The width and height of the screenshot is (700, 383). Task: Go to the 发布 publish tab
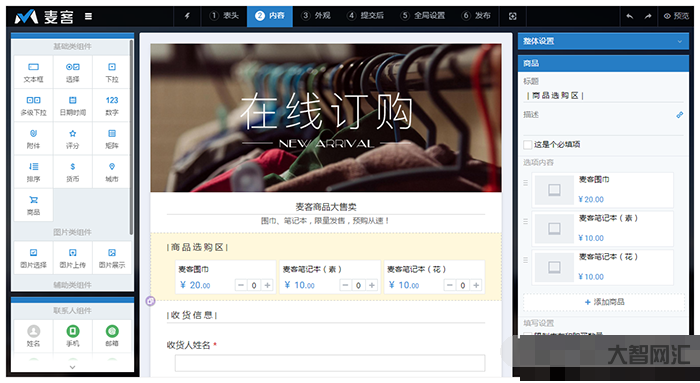click(x=476, y=16)
